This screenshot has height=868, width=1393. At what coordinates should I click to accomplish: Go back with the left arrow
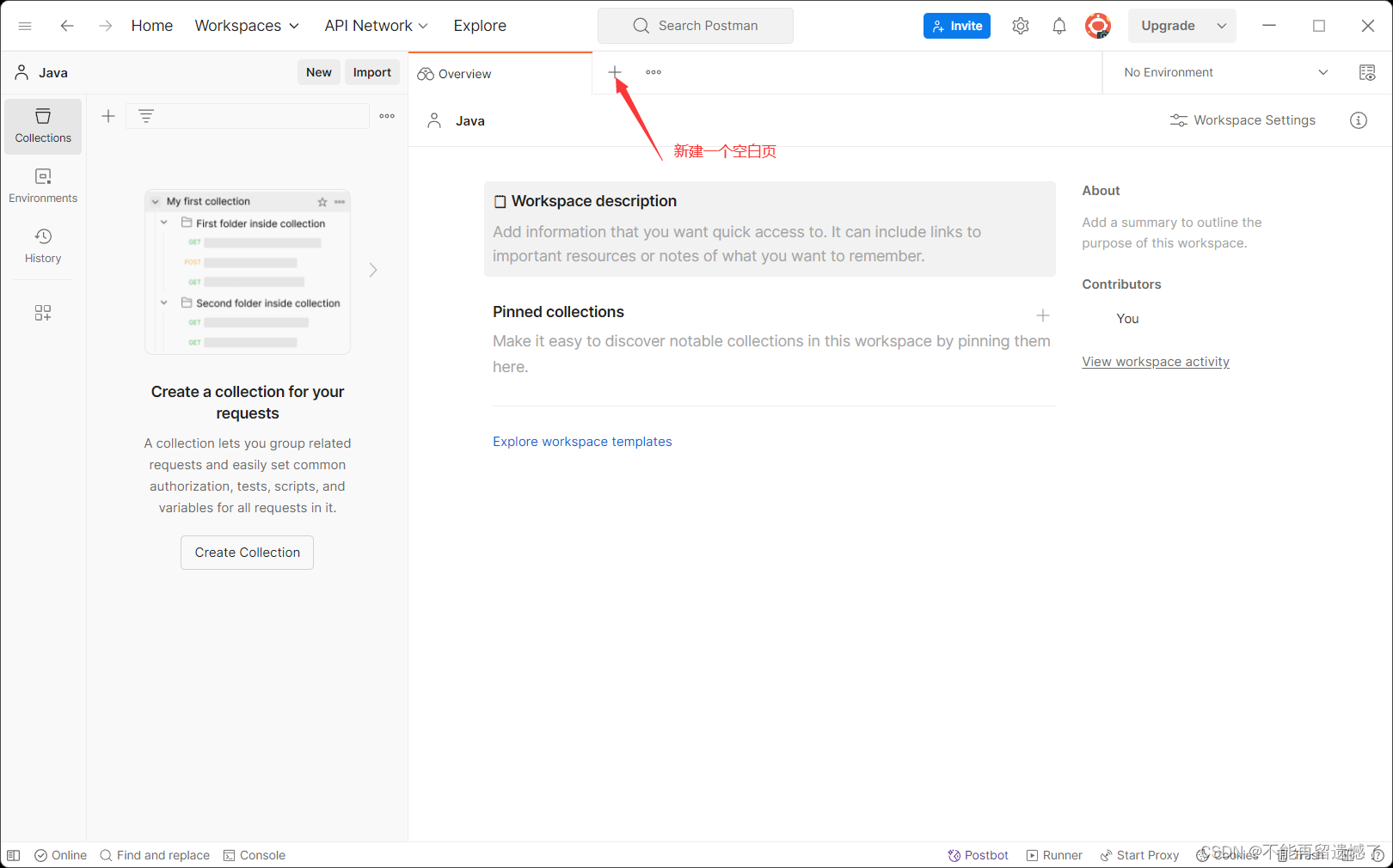click(67, 26)
